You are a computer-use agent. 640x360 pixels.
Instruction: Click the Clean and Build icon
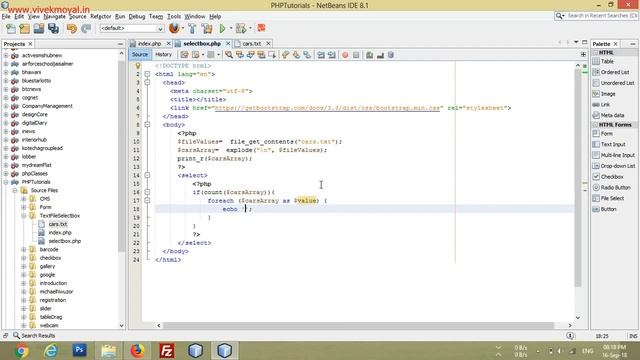[x=207, y=28]
